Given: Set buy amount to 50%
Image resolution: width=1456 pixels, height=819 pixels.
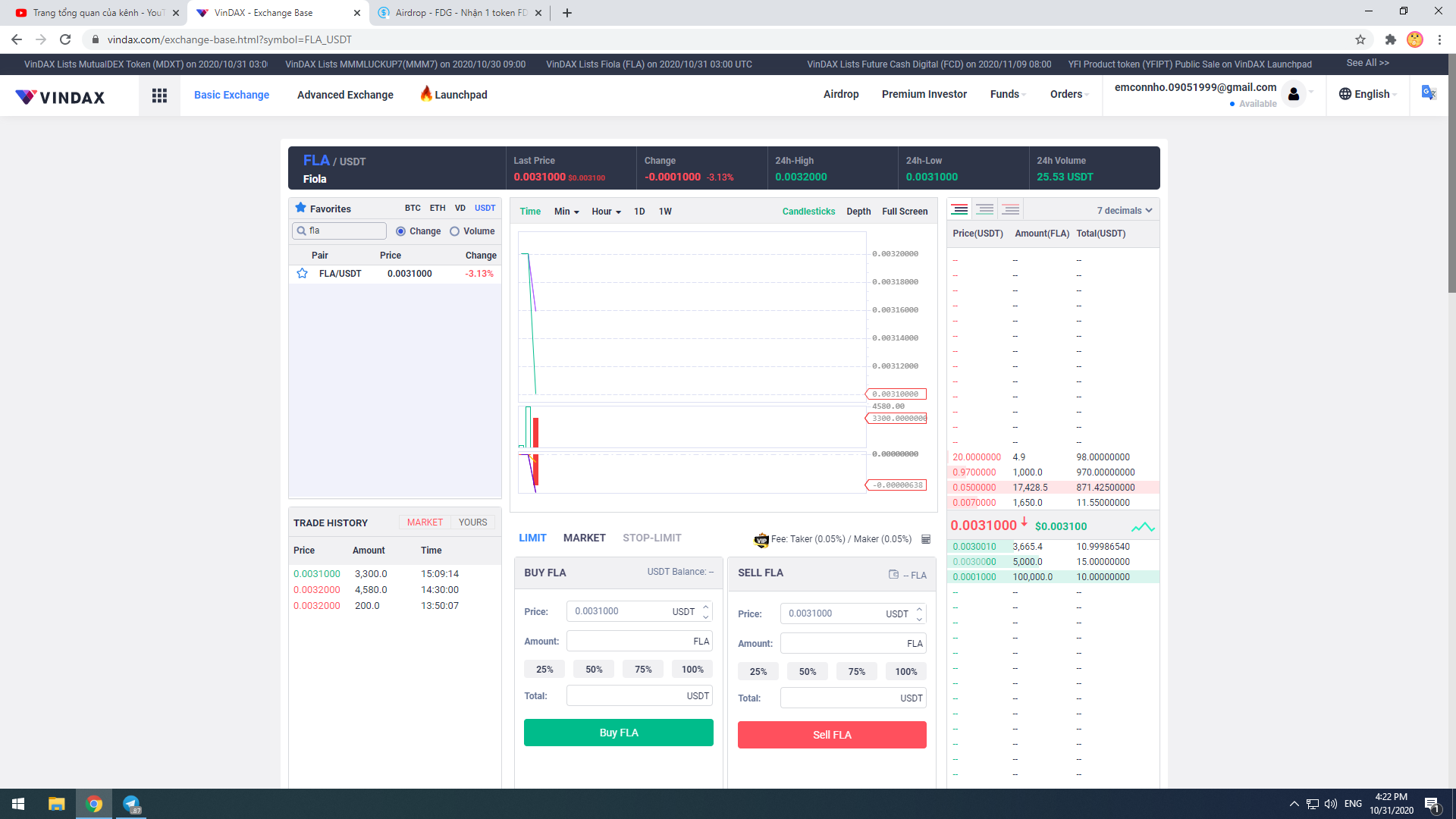Looking at the screenshot, I should [x=594, y=670].
